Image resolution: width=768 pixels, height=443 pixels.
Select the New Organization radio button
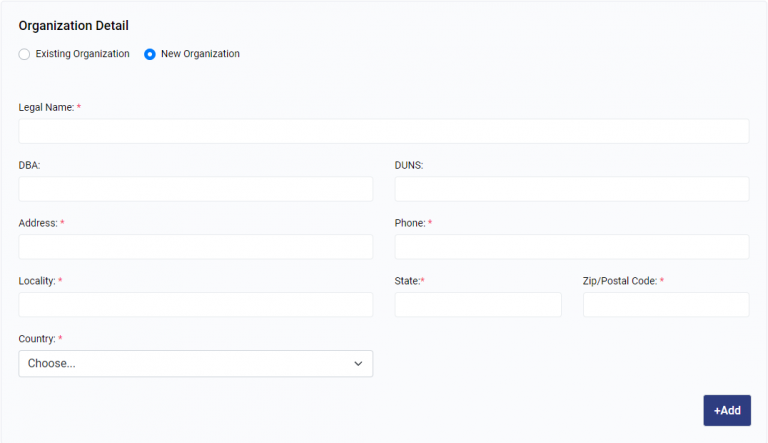150,54
